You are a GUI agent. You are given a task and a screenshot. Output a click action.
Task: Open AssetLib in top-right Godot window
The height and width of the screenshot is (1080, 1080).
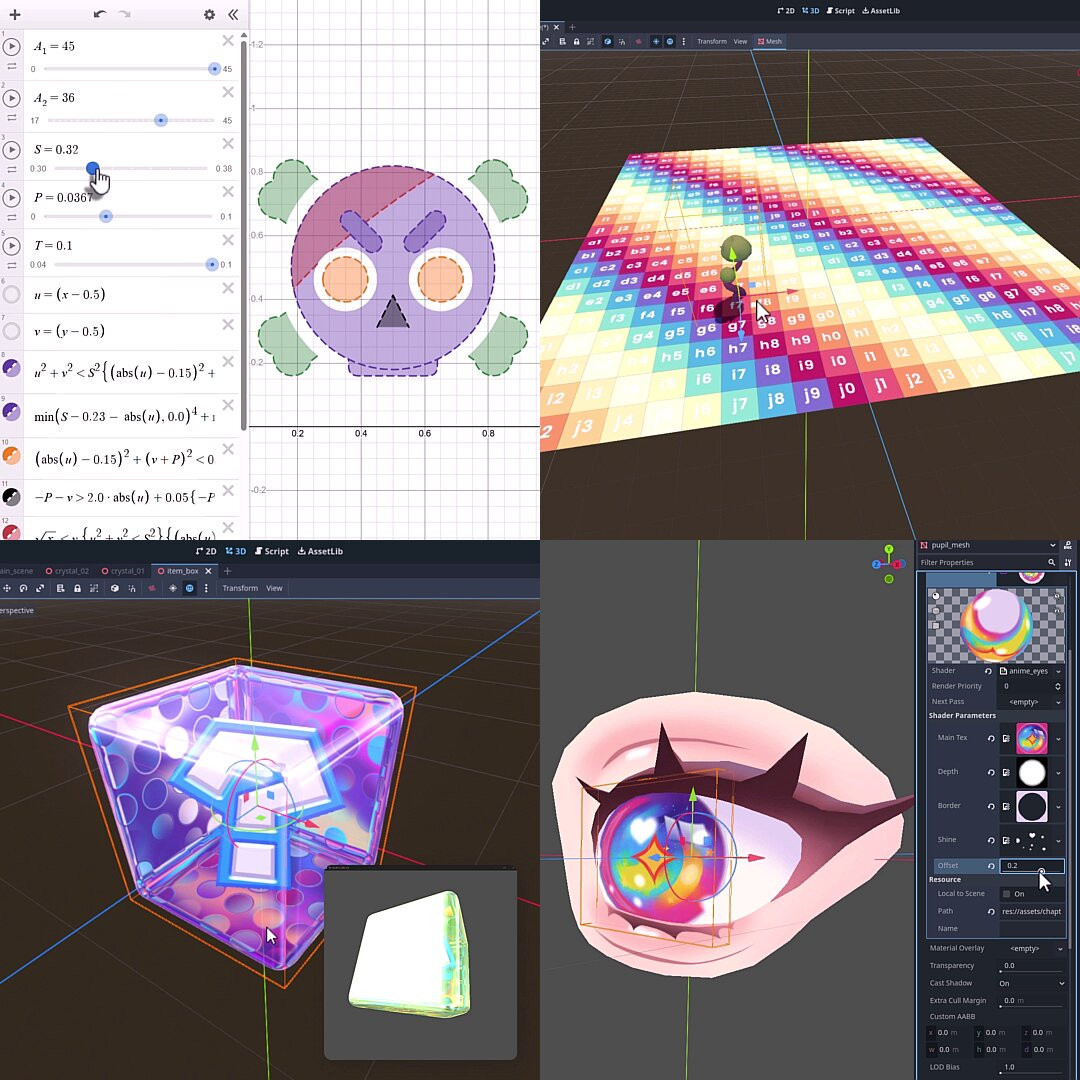(x=881, y=11)
